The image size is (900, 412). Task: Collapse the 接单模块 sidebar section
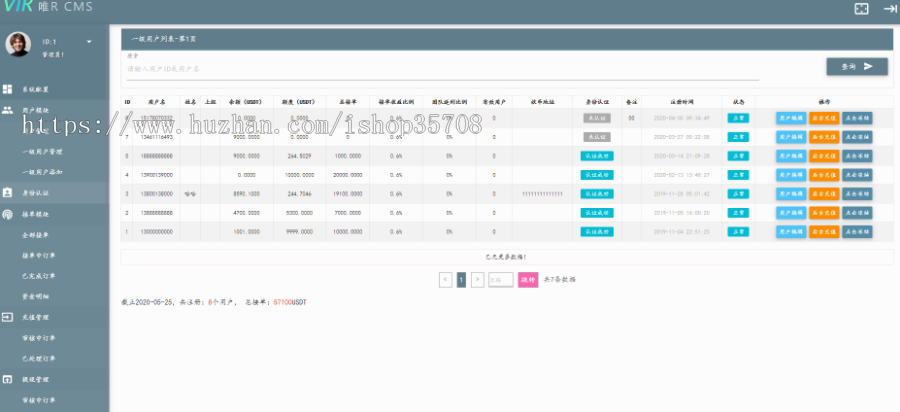click(38, 214)
